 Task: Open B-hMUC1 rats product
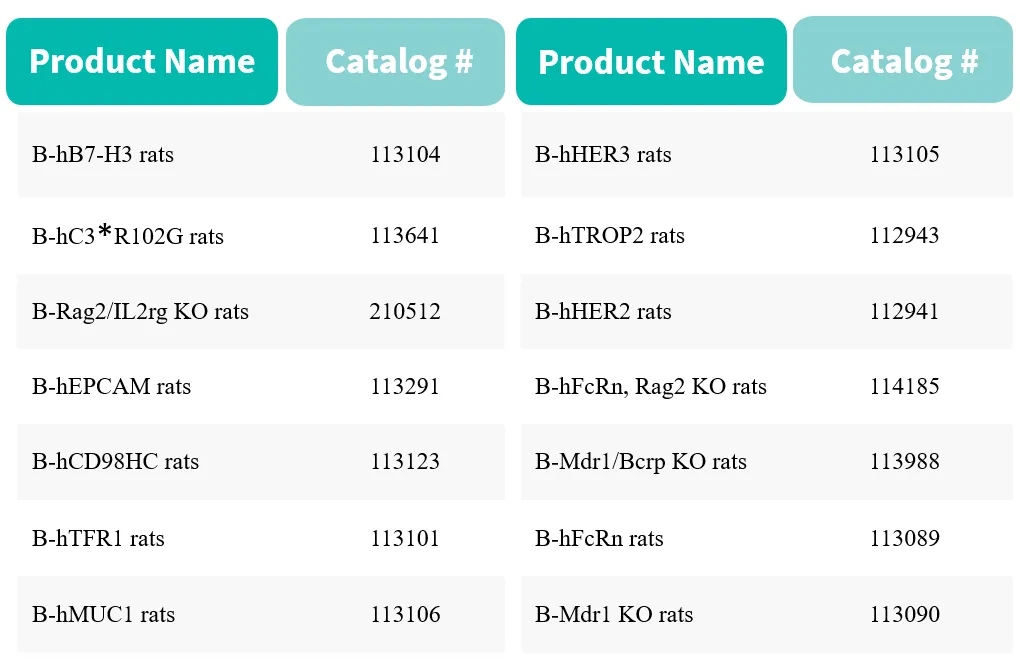(x=103, y=614)
